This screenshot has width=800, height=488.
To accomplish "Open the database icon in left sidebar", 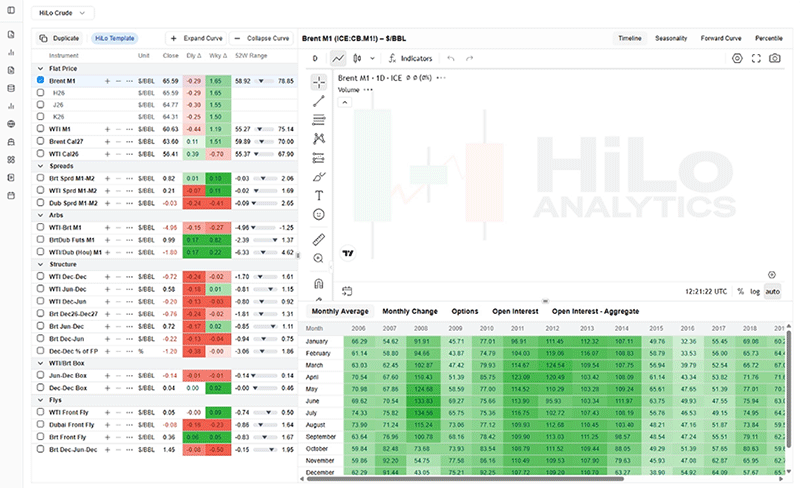I will click(x=11, y=88).
